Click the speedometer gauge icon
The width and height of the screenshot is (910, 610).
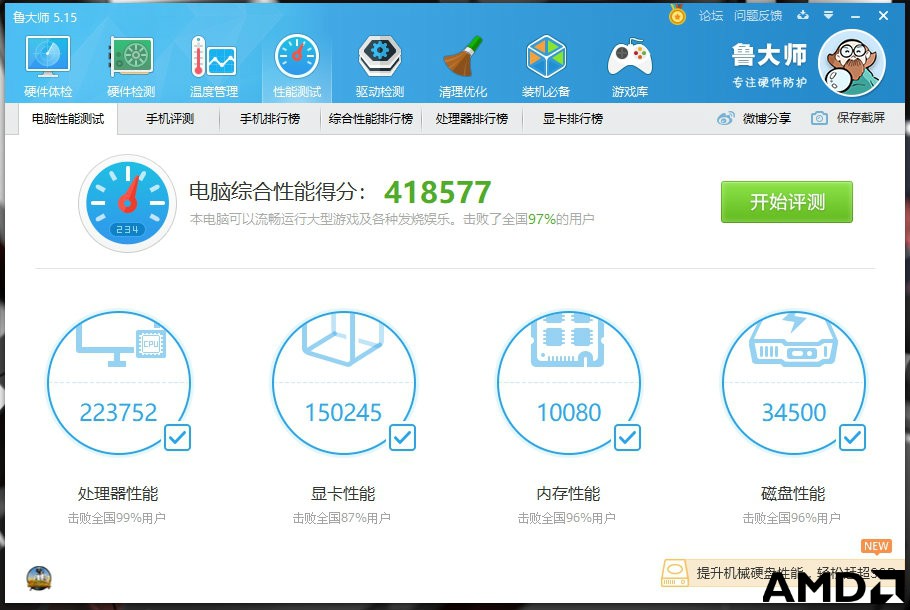127,203
